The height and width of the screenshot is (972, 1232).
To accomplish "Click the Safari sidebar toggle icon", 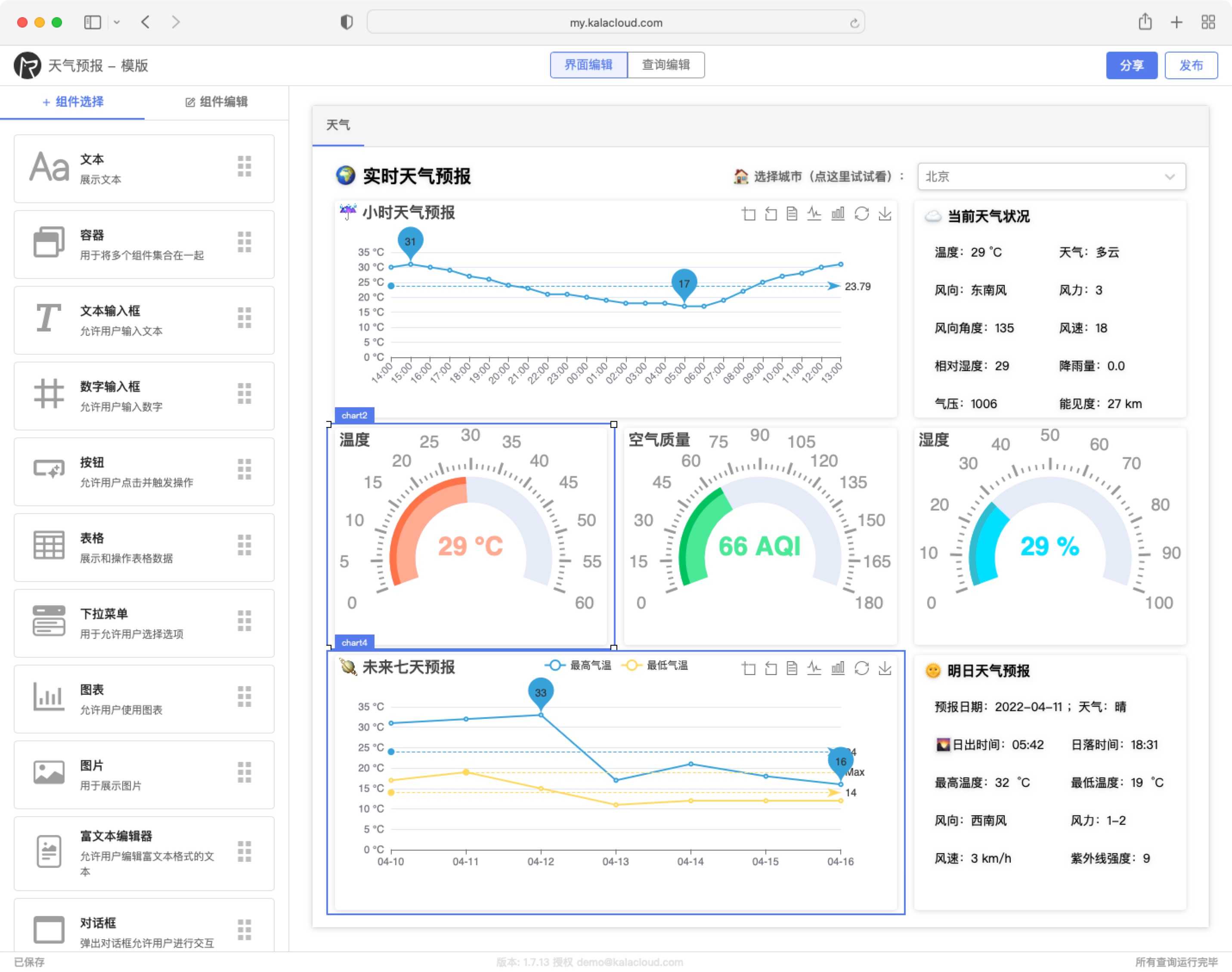I will (92, 22).
